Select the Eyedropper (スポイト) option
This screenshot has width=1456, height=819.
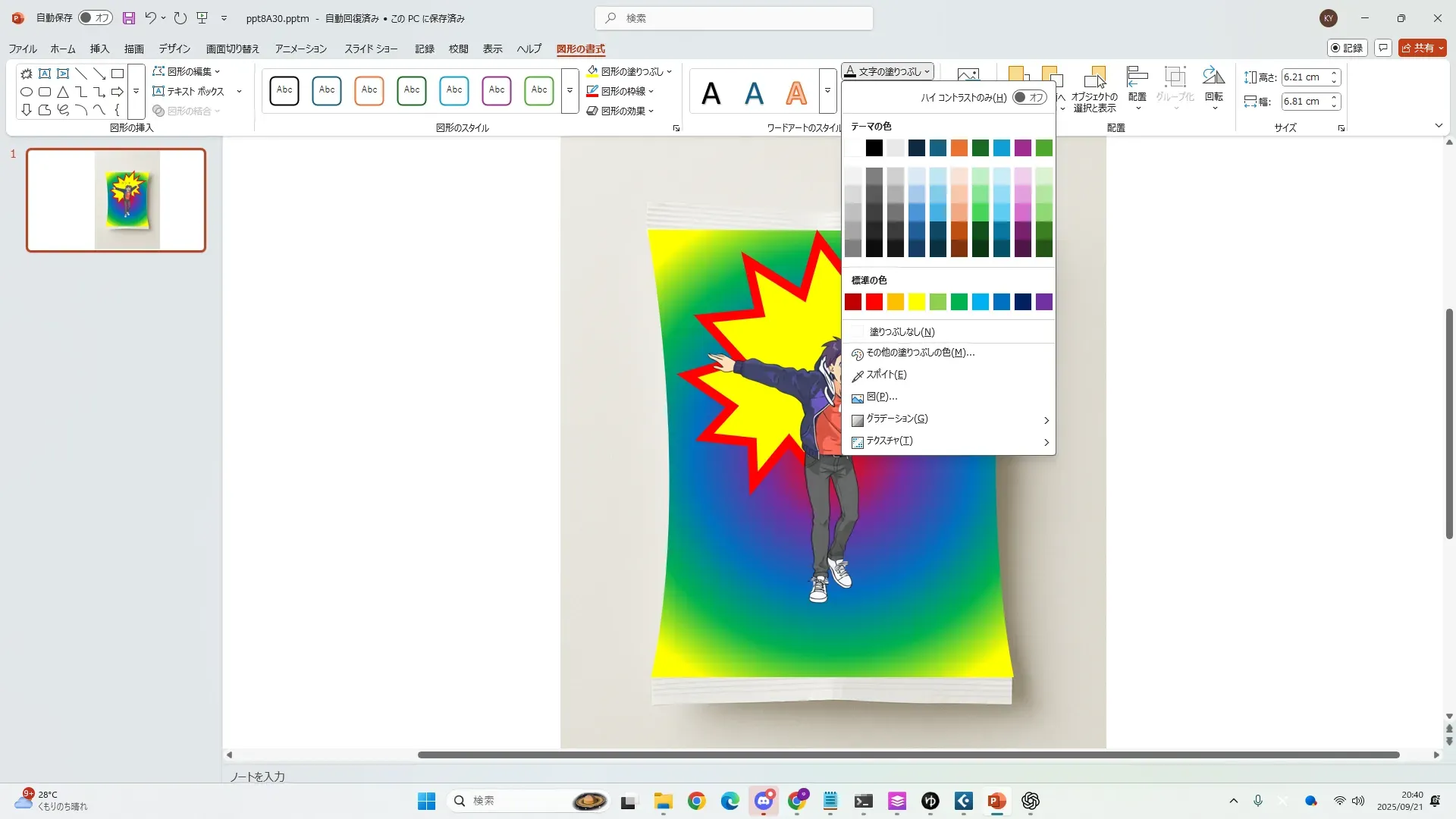point(886,375)
